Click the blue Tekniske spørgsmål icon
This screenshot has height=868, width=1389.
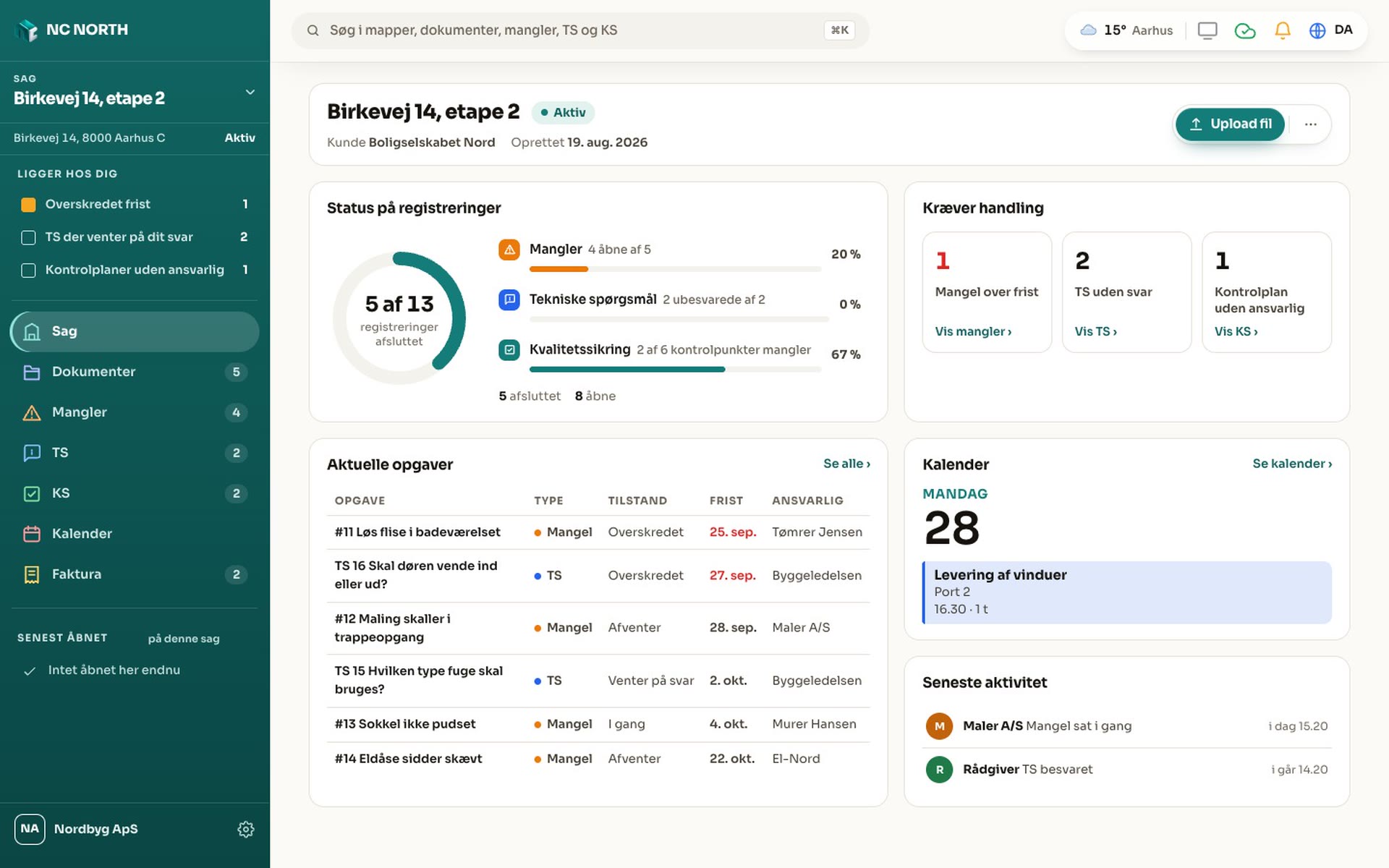pyautogui.click(x=509, y=299)
